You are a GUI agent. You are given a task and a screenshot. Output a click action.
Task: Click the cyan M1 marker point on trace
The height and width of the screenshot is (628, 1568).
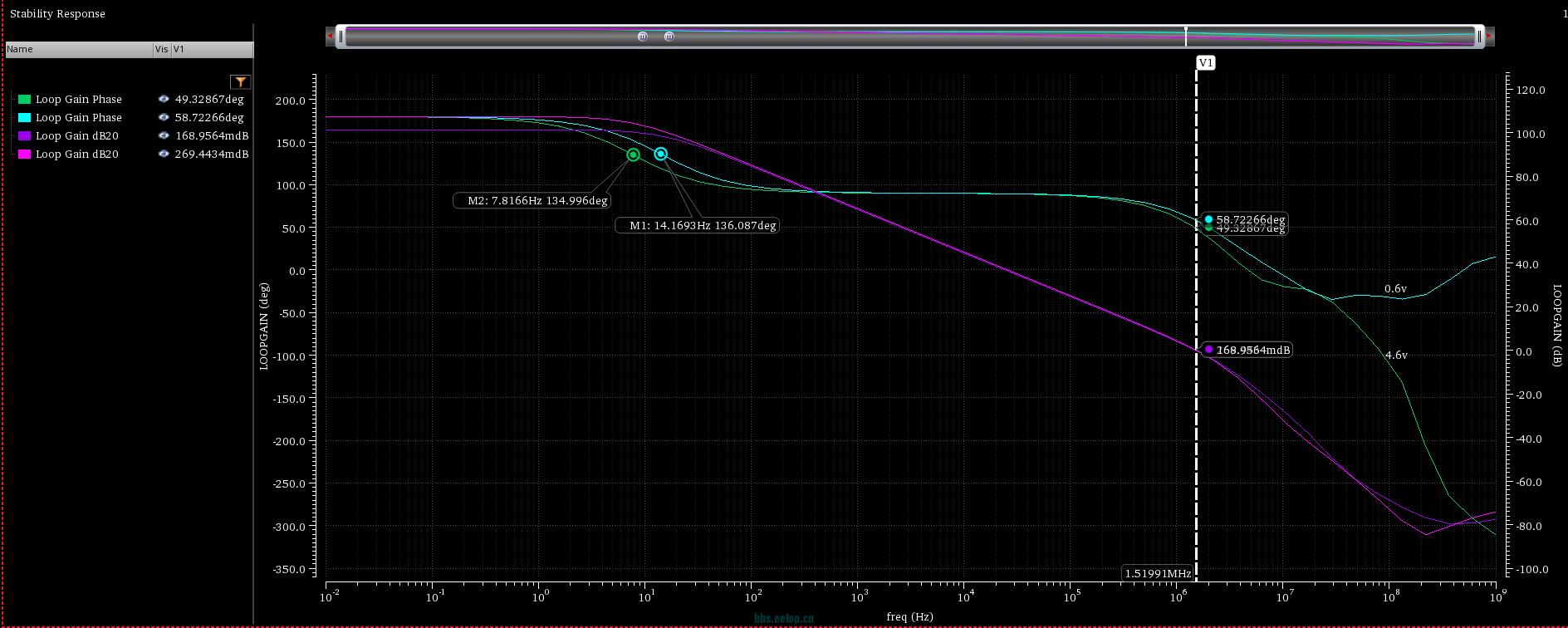tap(661, 154)
